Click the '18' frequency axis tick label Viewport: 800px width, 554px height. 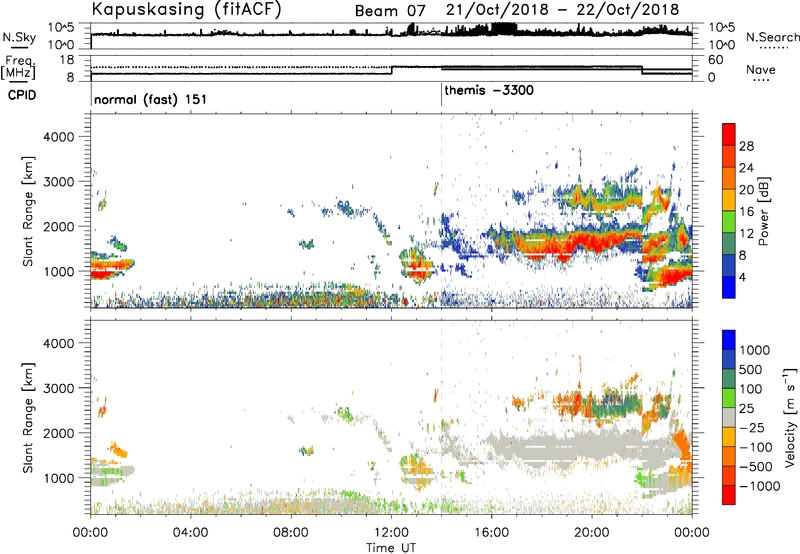(67, 60)
